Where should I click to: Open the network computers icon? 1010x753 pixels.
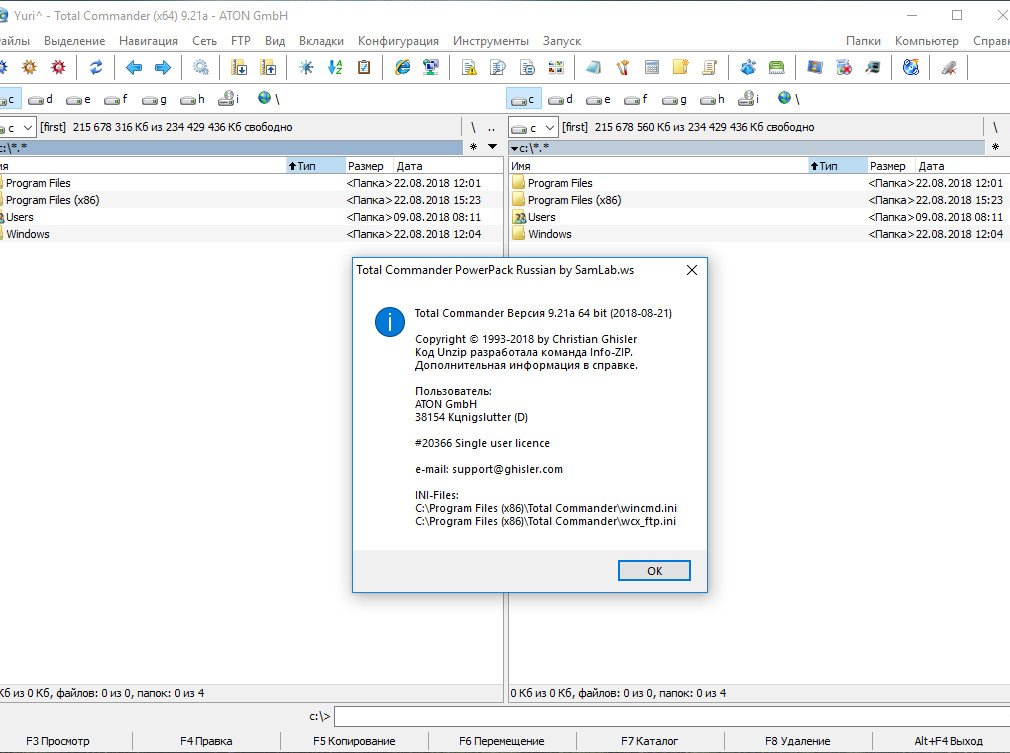point(431,67)
